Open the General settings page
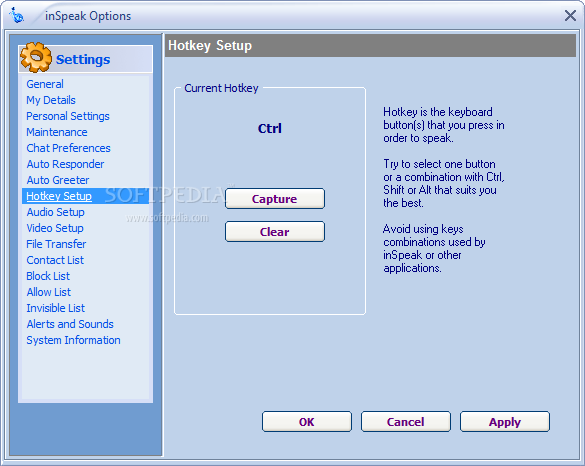Viewport: 585px width, 466px height. click(x=45, y=84)
